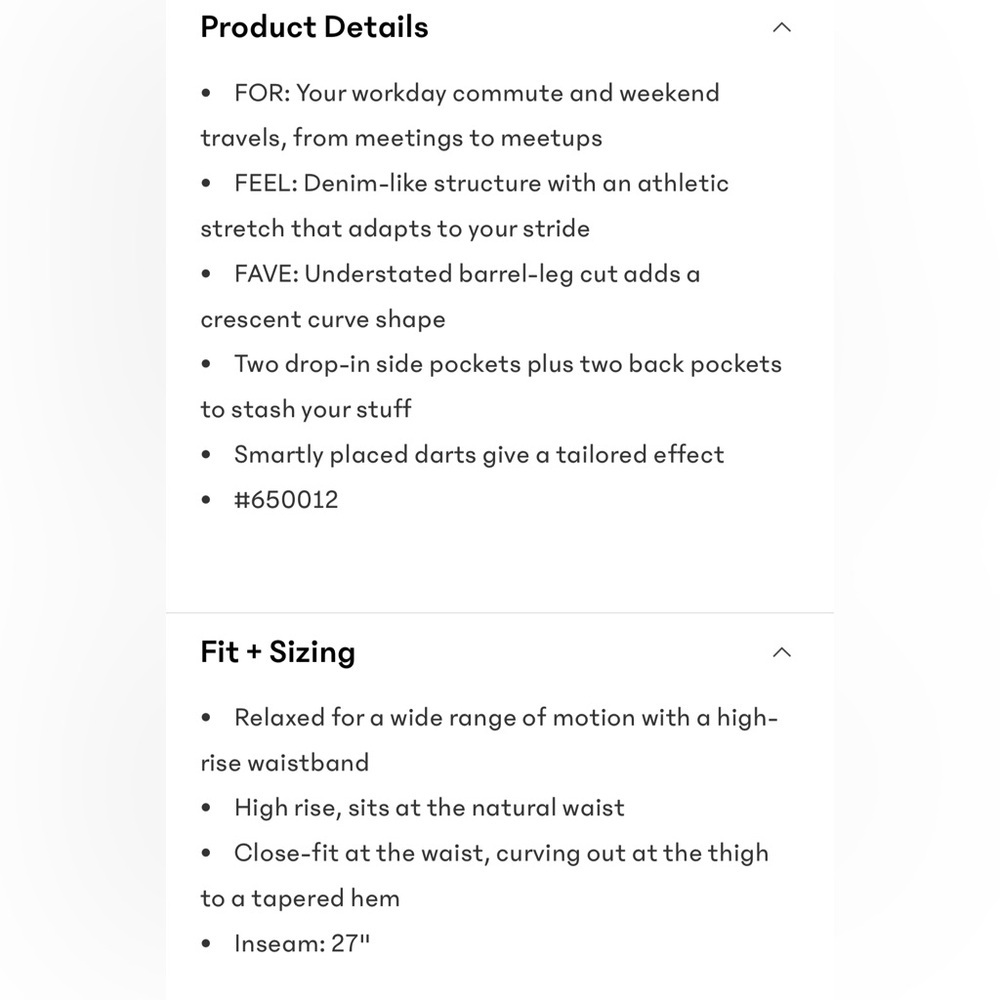
Task: Collapse the Fit + Sizing chevron
Action: 781,652
